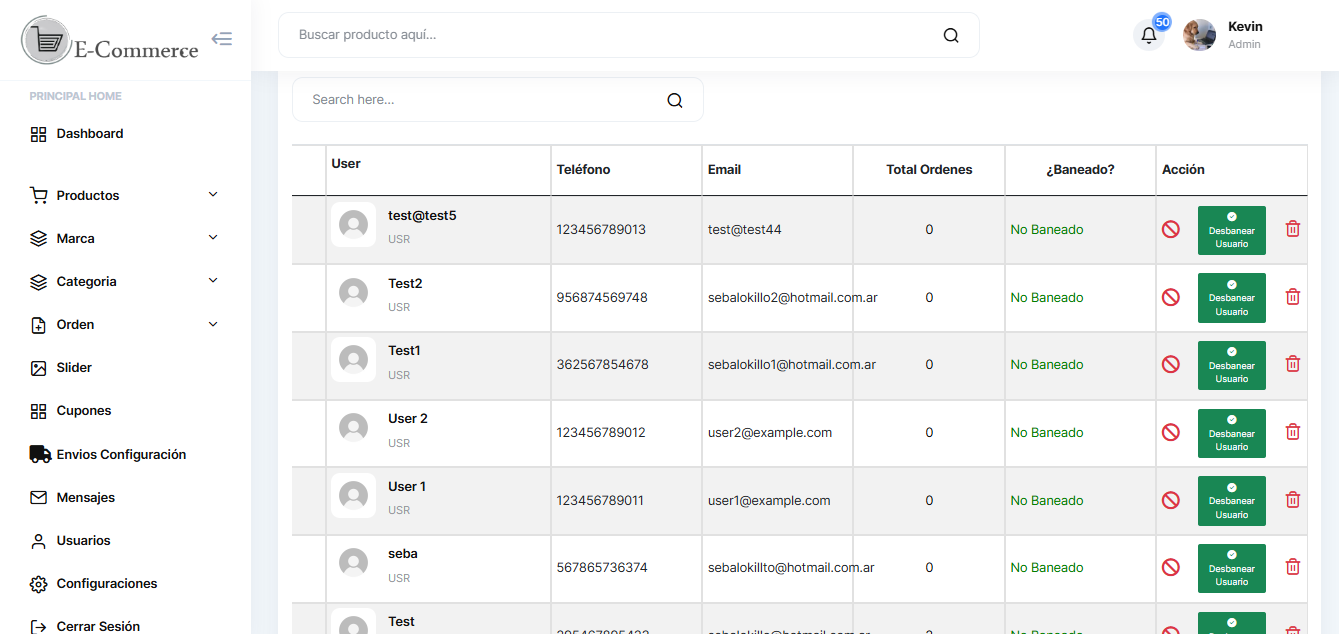The height and width of the screenshot is (634, 1339).
Task: Click the notification bell icon
Action: tap(1148, 36)
